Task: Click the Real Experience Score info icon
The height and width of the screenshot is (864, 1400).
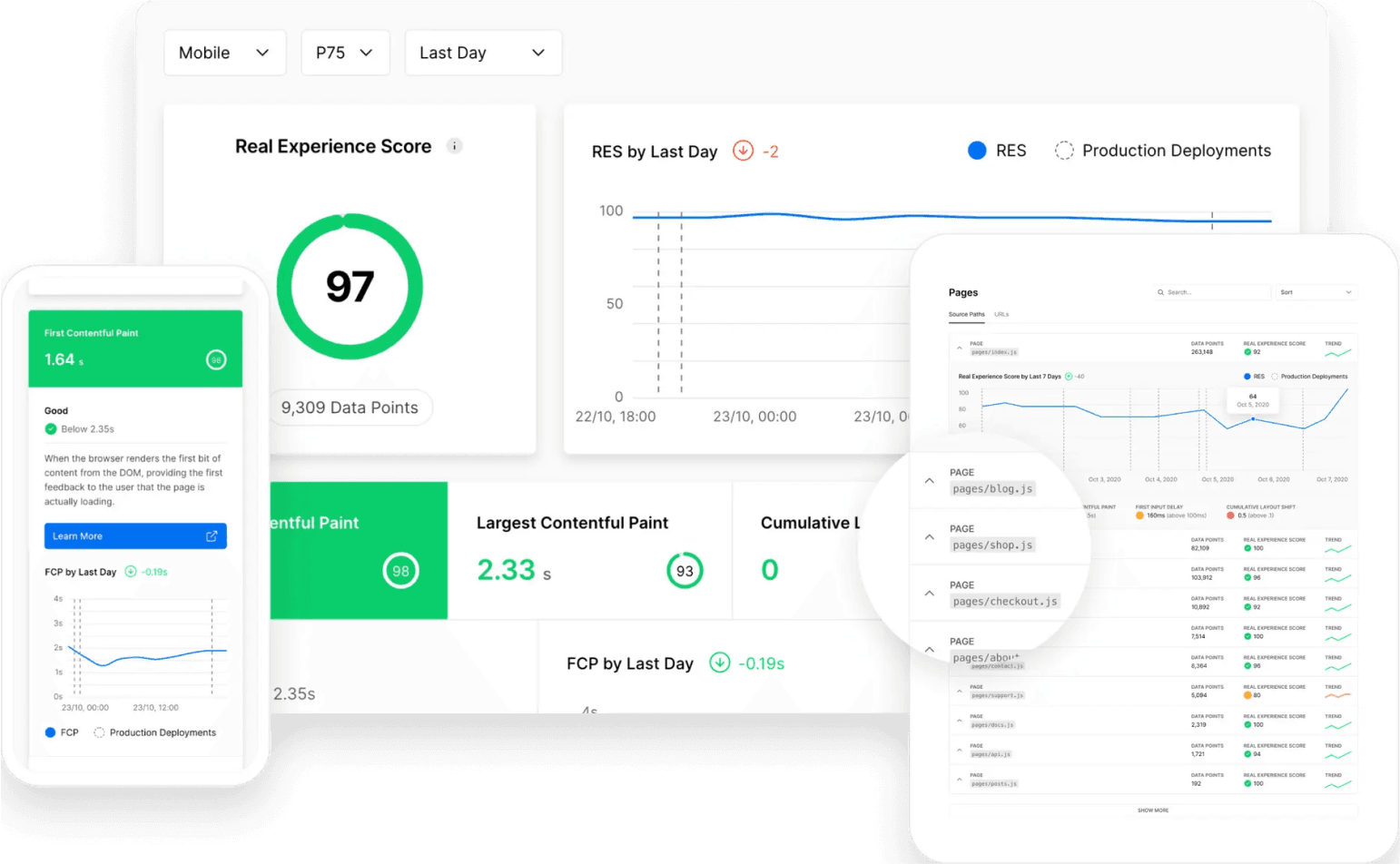Action: click(455, 146)
